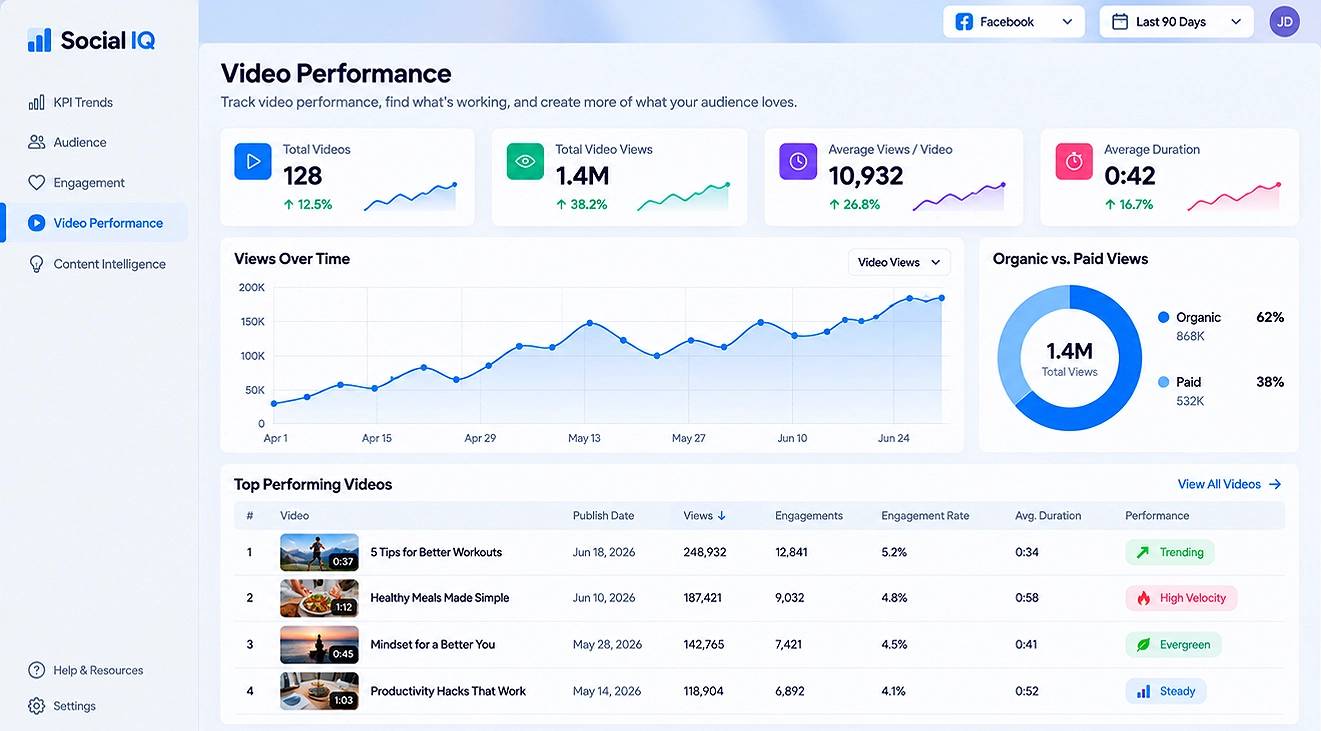Click the Engagement Rate column header
Viewport: 1321px width, 731px height.
tap(925, 516)
